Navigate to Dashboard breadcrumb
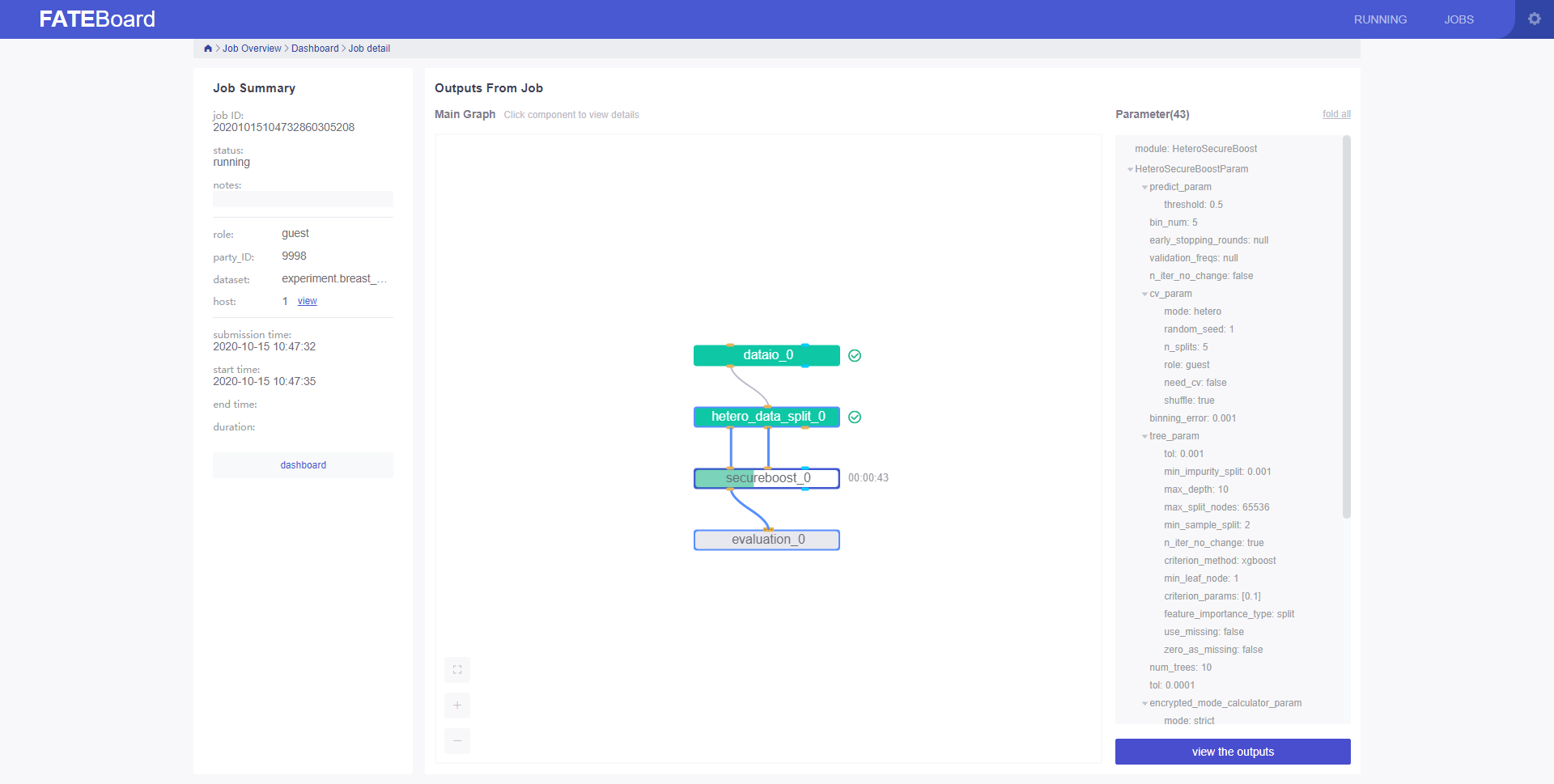Viewport: 1554px width, 784px height. click(x=315, y=49)
